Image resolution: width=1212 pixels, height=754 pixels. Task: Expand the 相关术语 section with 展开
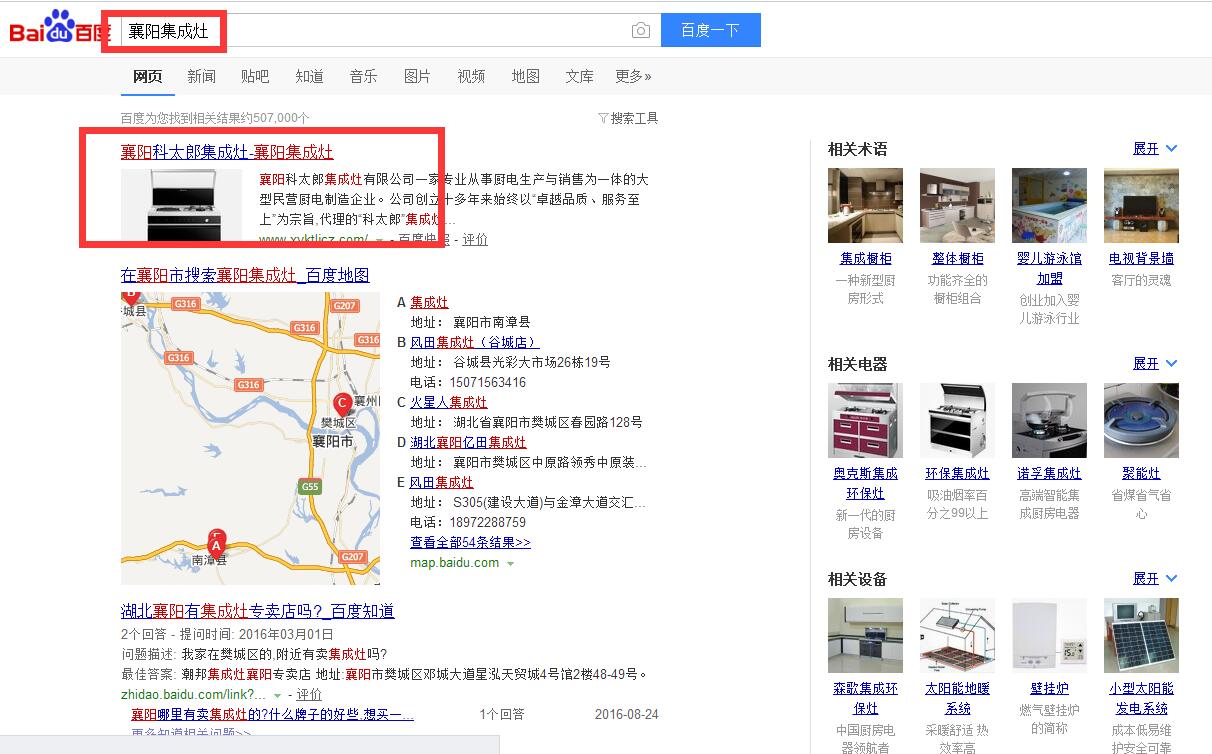click(1155, 148)
